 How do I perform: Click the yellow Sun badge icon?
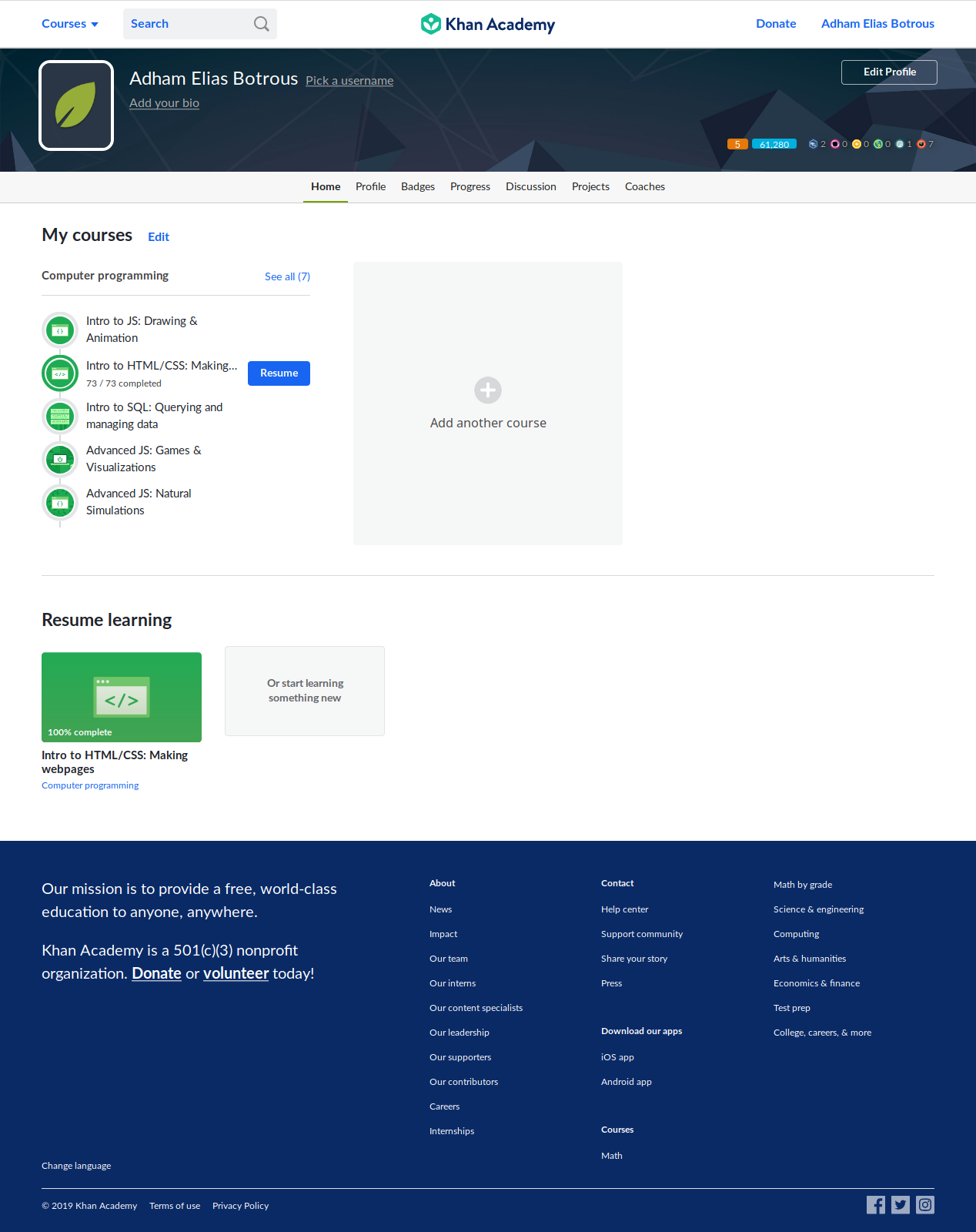(x=856, y=144)
